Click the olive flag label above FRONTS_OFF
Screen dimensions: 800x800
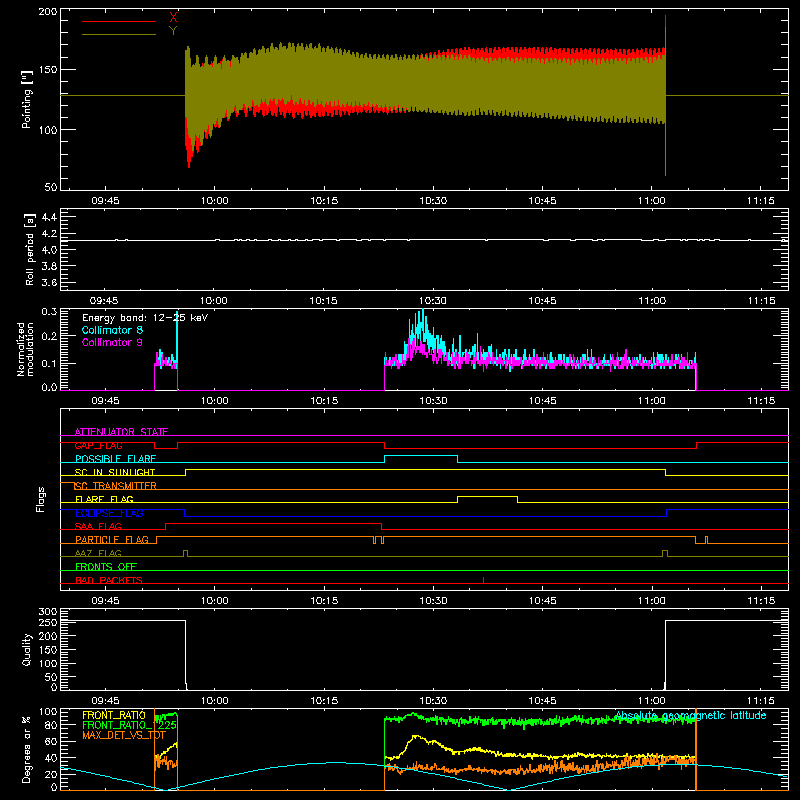[98, 553]
